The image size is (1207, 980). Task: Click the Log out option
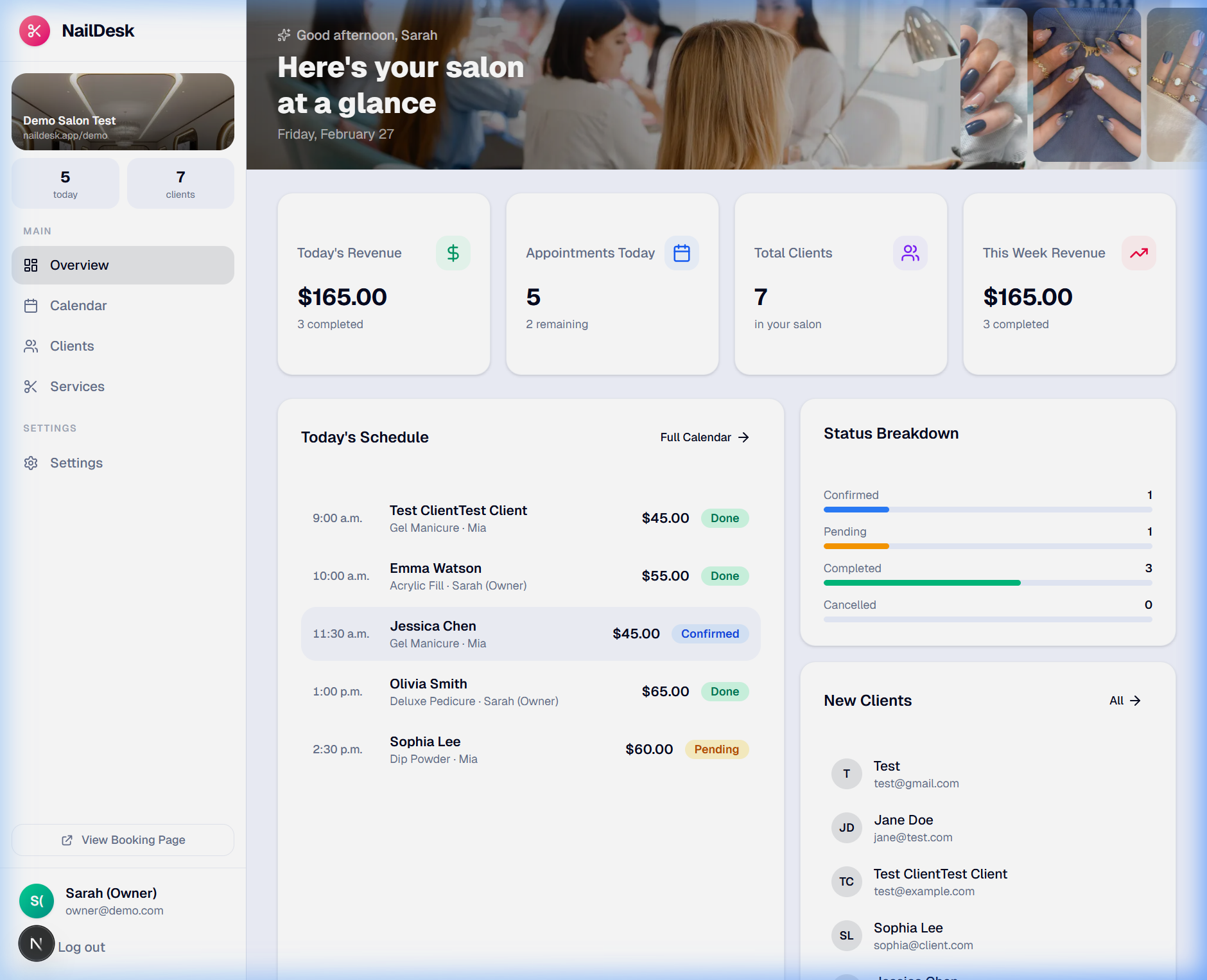tap(81, 946)
